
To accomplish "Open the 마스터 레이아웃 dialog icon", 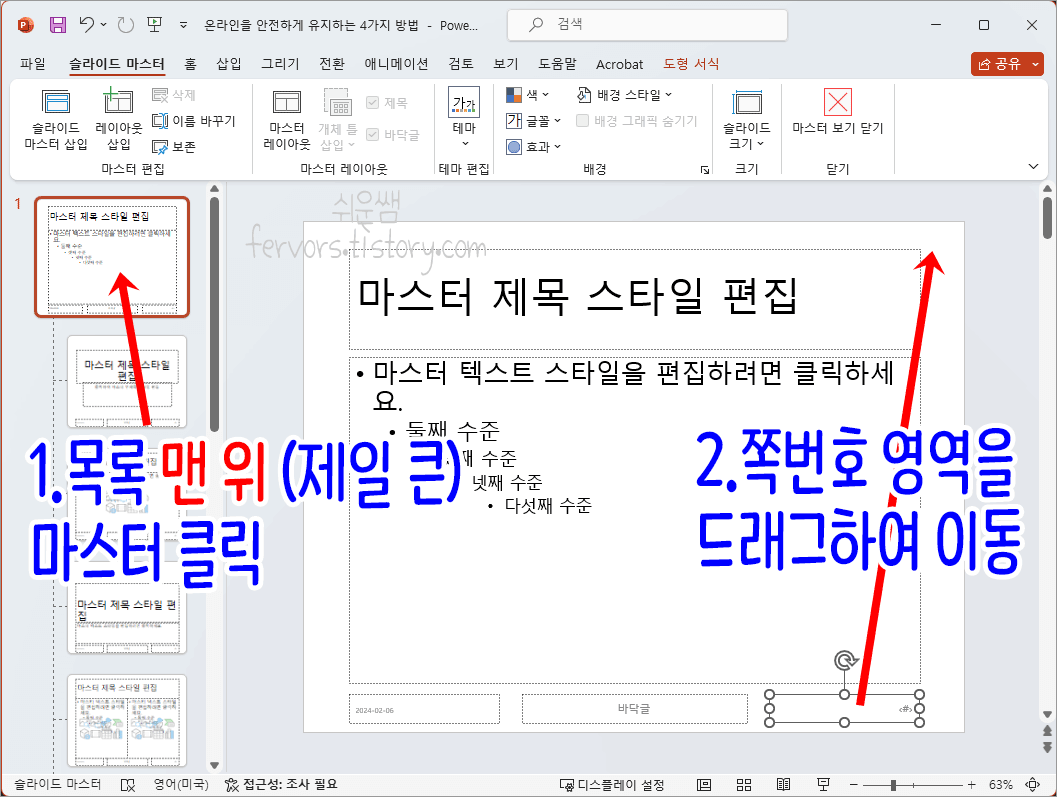I will tap(287, 120).
